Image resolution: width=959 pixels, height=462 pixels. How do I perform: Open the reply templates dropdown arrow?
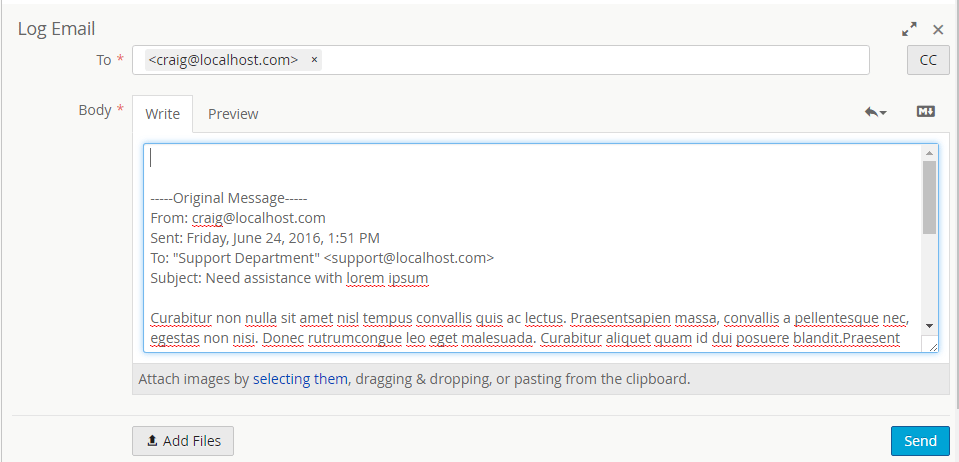(876, 113)
